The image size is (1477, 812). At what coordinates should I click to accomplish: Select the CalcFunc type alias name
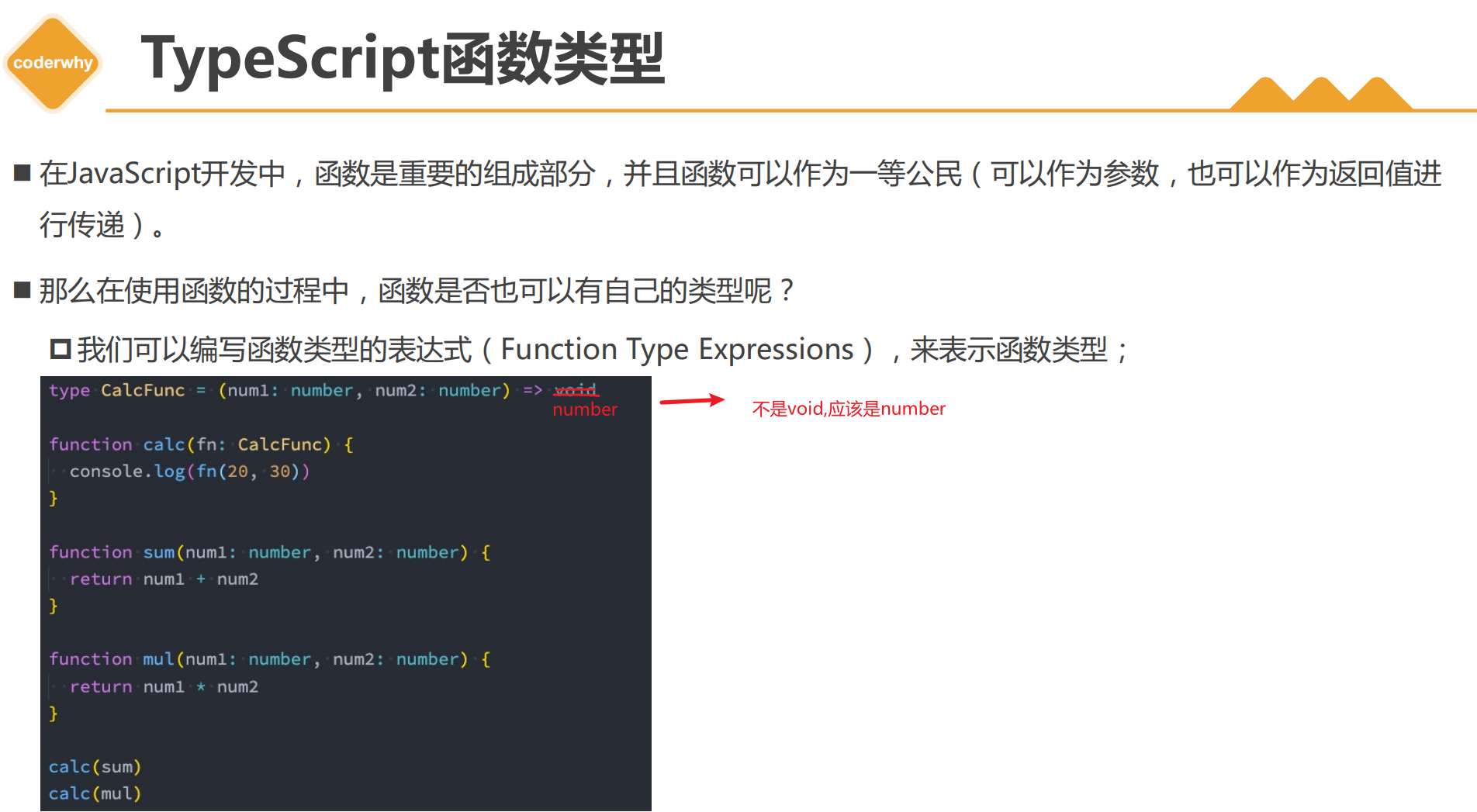pyautogui.click(x=142, y=390)
